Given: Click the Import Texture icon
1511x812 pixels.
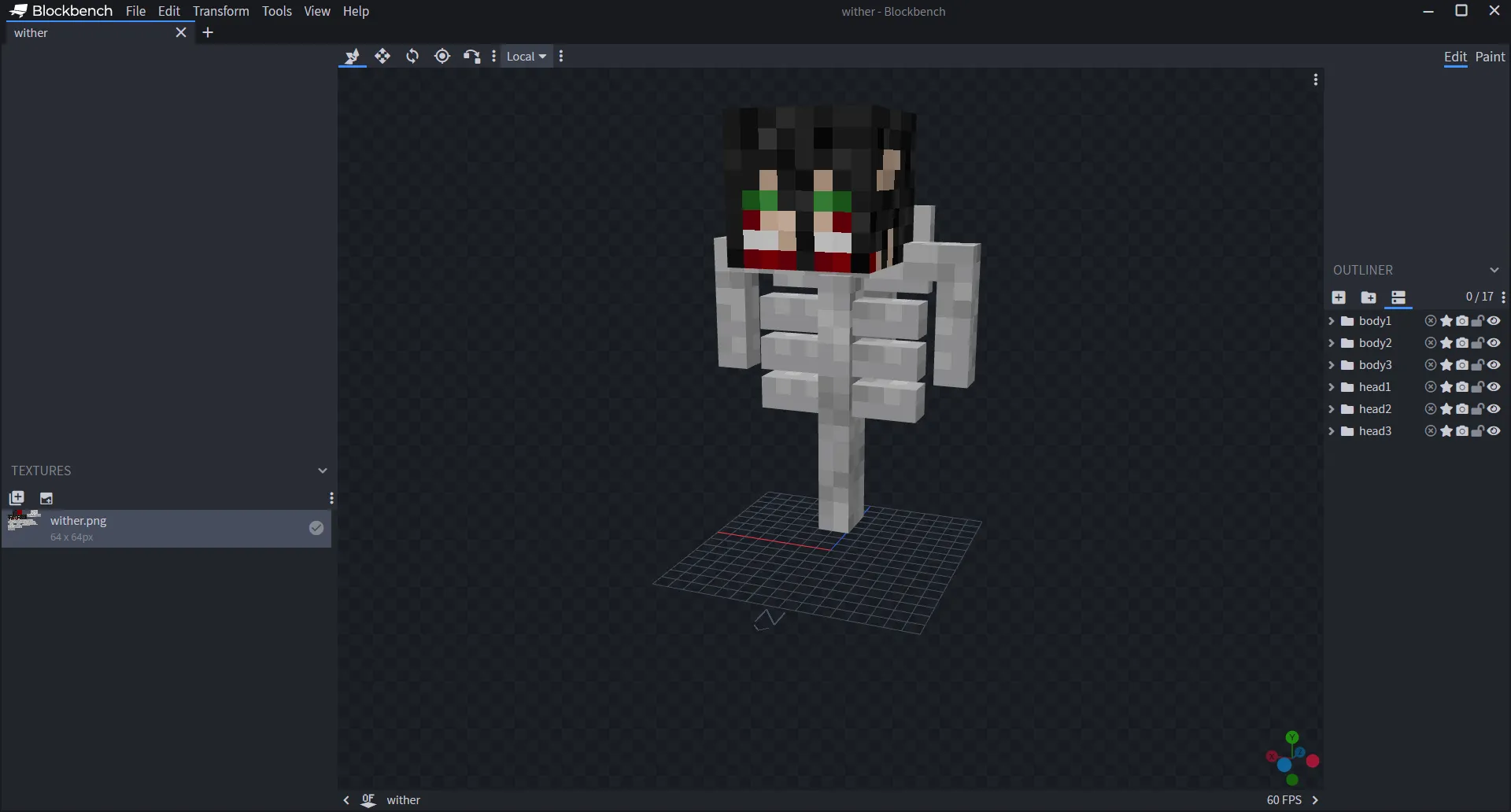Looking at the screenshot, I should point(17,498).
